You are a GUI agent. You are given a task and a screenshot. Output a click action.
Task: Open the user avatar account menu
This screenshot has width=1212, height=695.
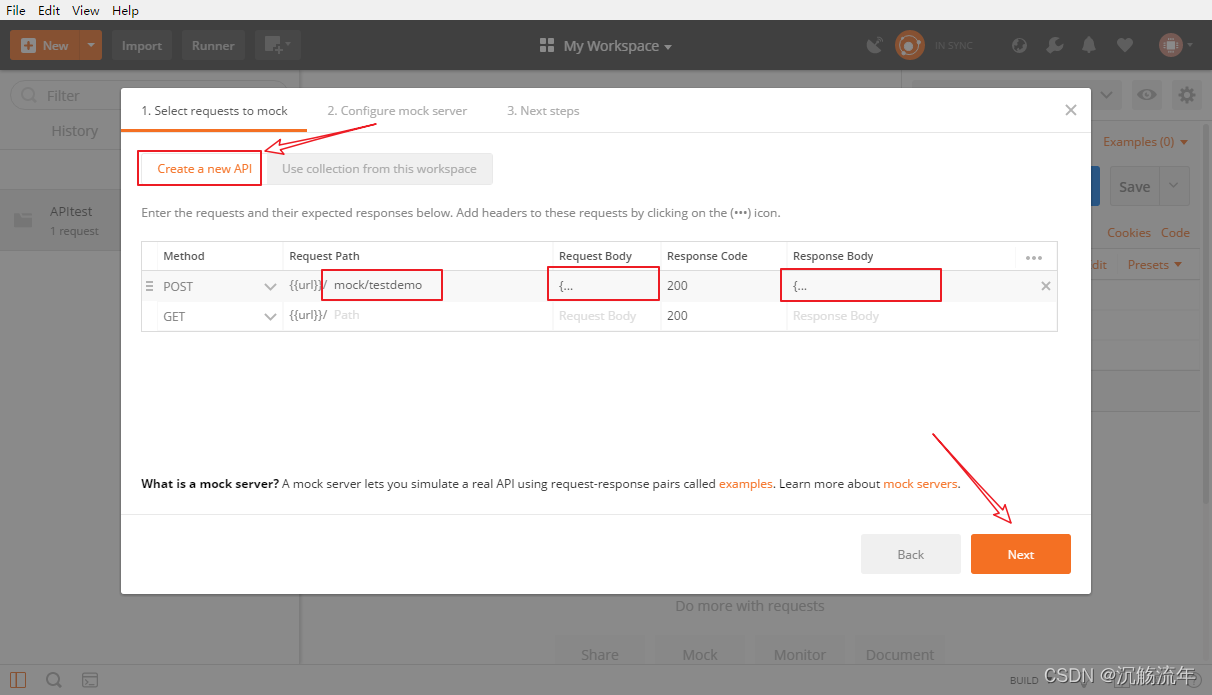click(x=1175, y=45)
